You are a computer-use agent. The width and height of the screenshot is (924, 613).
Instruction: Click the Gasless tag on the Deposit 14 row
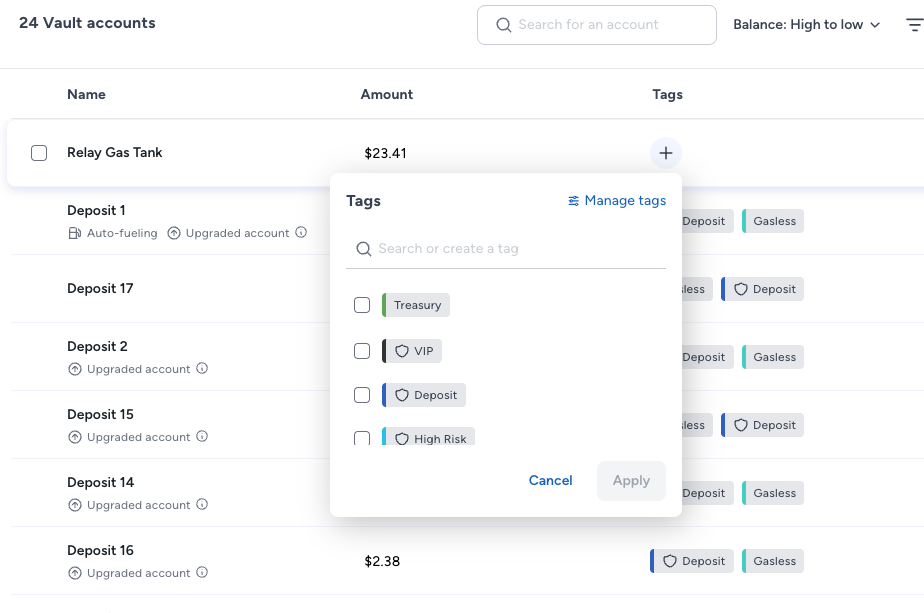(773, 493)
